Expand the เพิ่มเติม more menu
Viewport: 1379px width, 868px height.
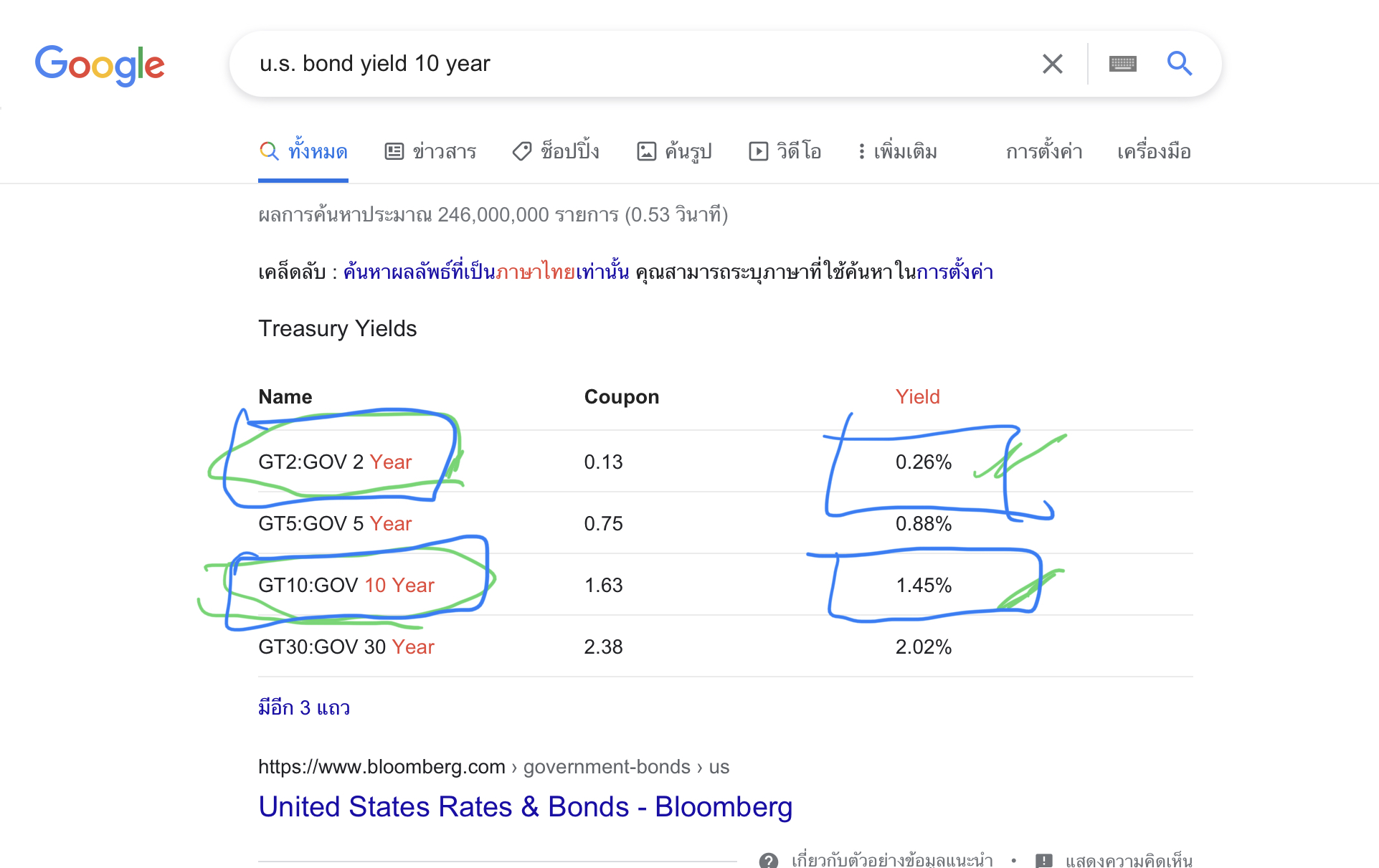tap(898, 151)
